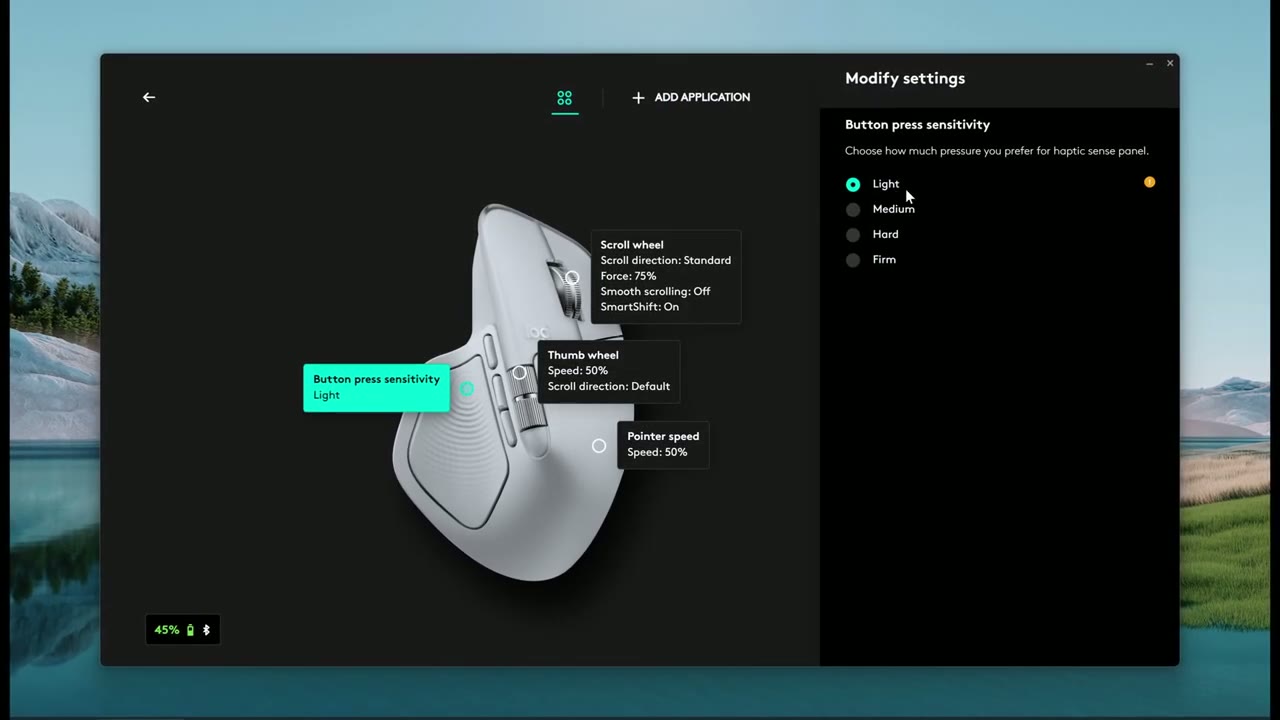Viewport: 1280px width, 720px height.
Task: Select the Firm sensitivity option
Action: click(x=853, y=259)
